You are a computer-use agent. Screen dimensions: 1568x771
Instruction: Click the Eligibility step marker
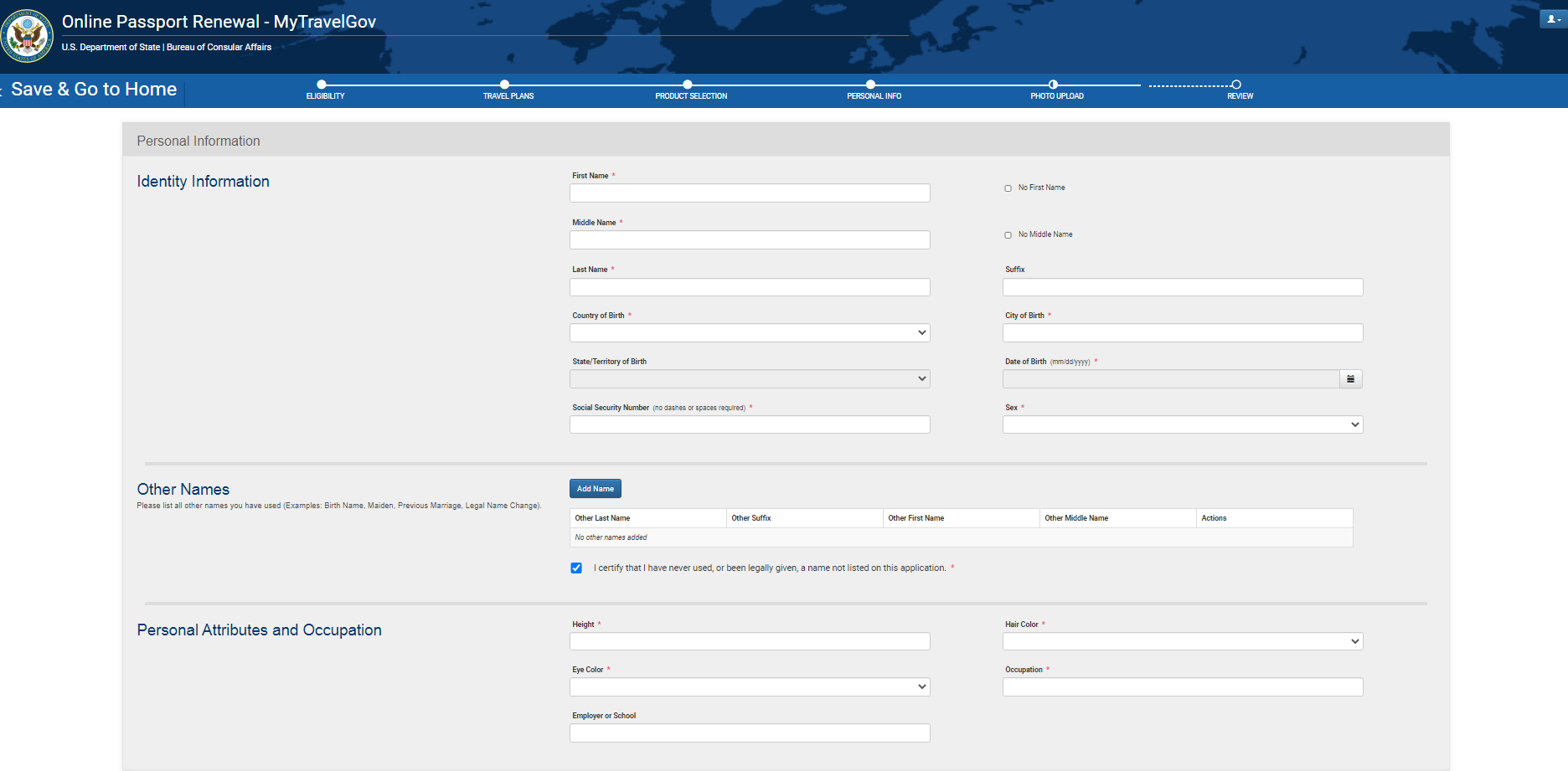click(322, 85)
